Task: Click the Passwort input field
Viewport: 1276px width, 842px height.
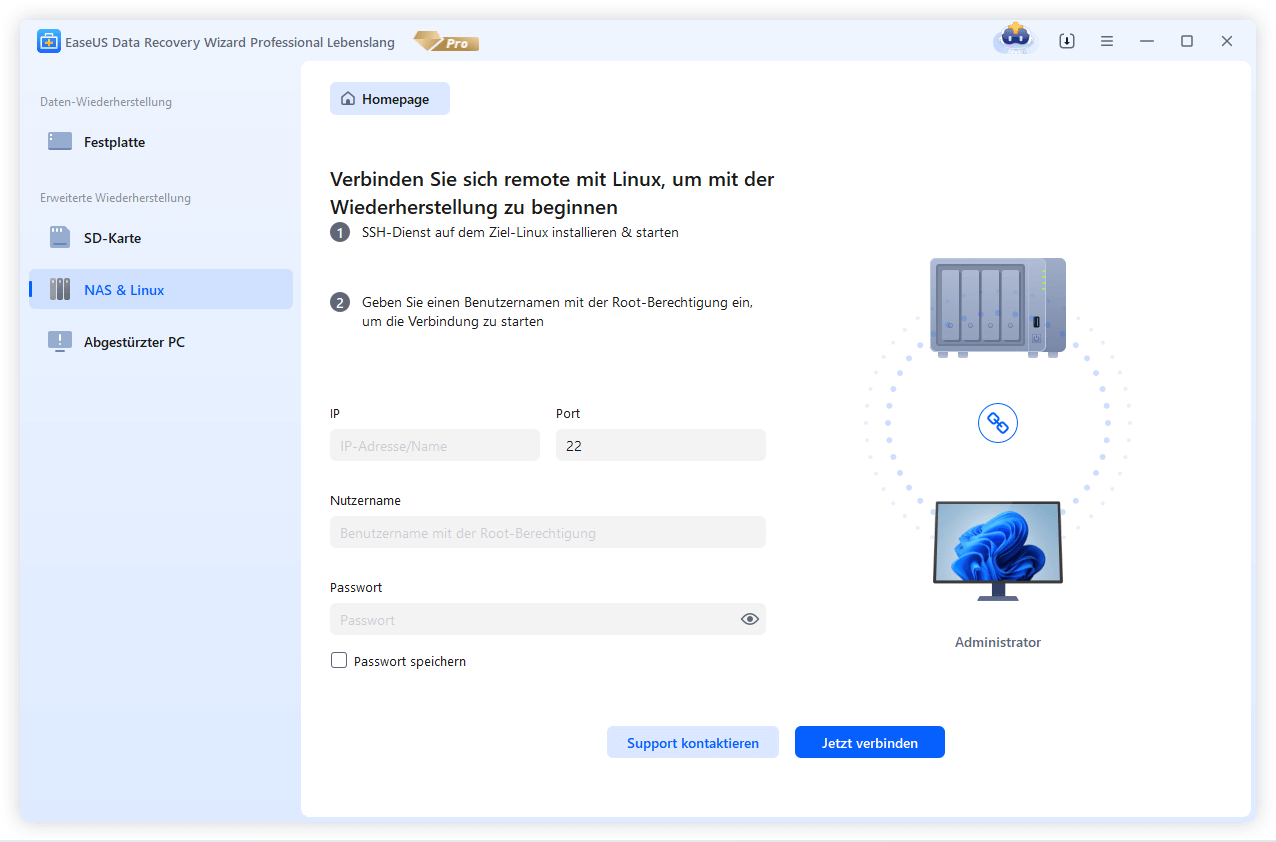Action: [548, 620]
